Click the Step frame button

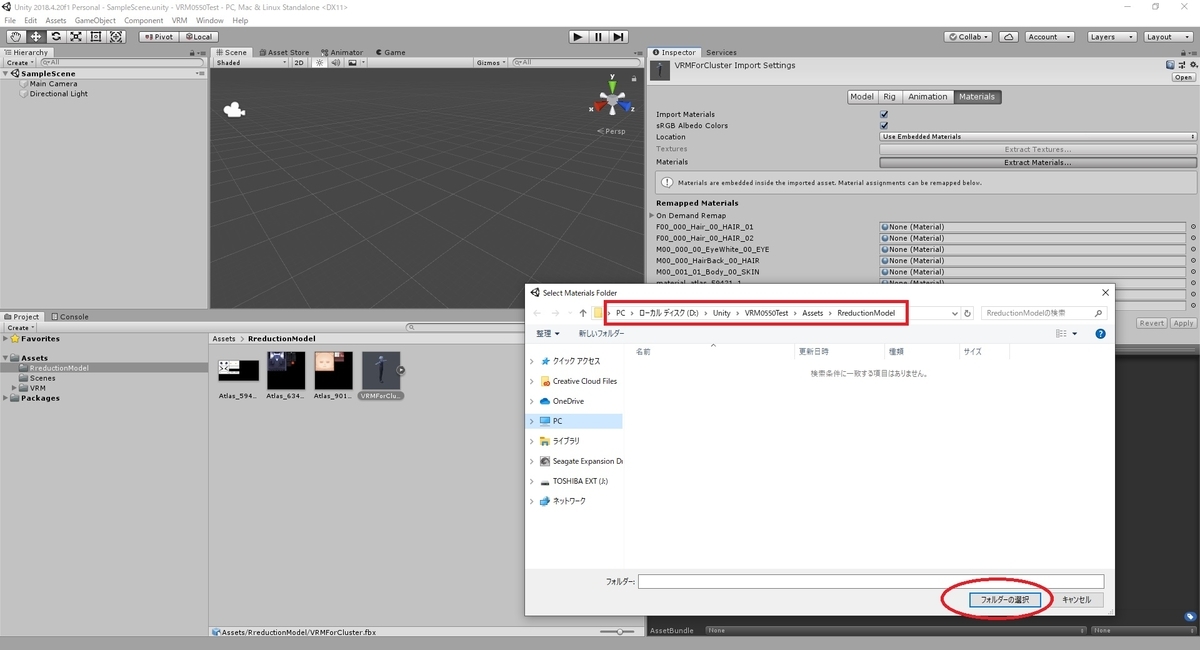click(x=619, y=37)
